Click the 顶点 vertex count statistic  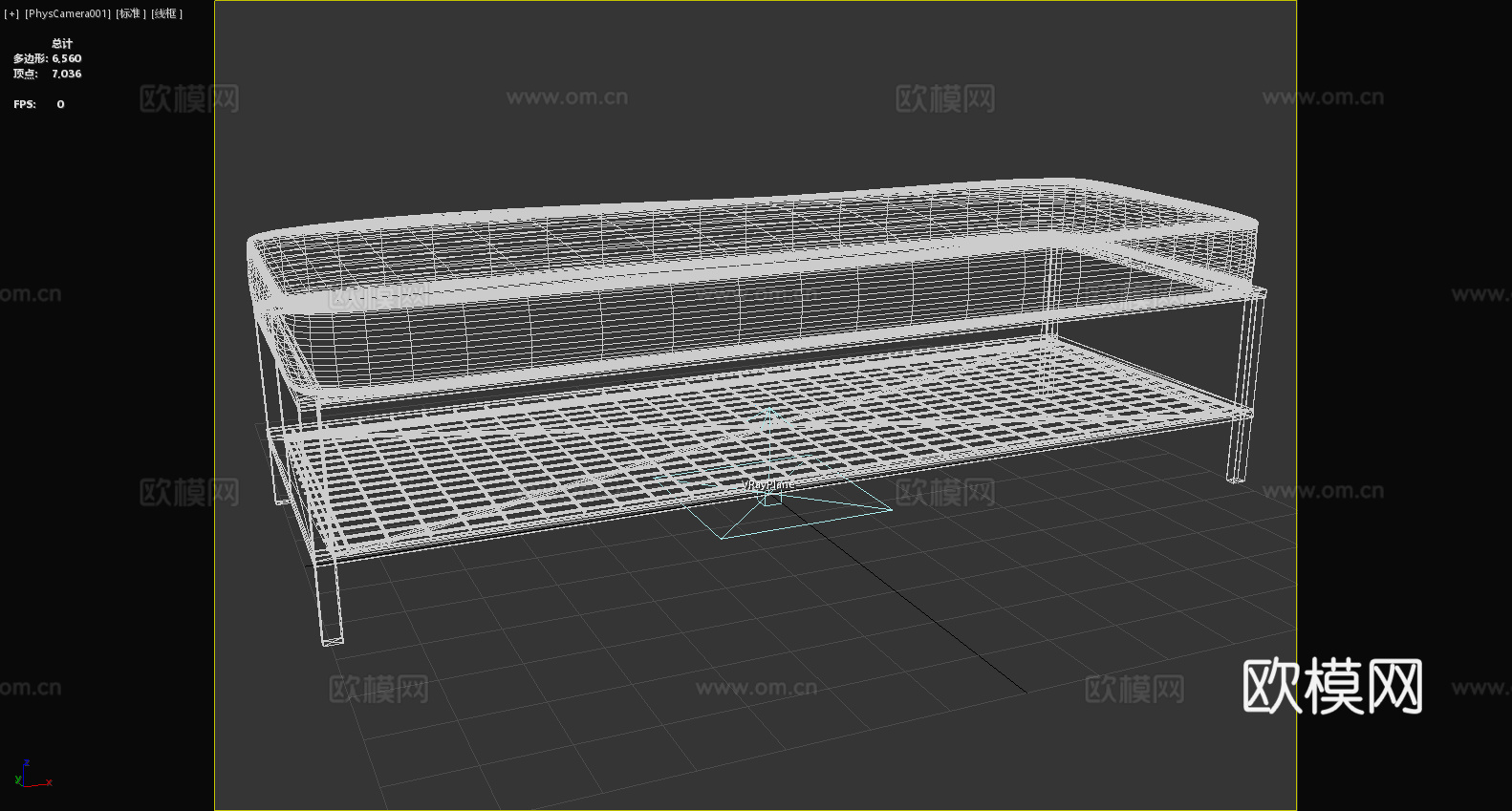(47, 74)
